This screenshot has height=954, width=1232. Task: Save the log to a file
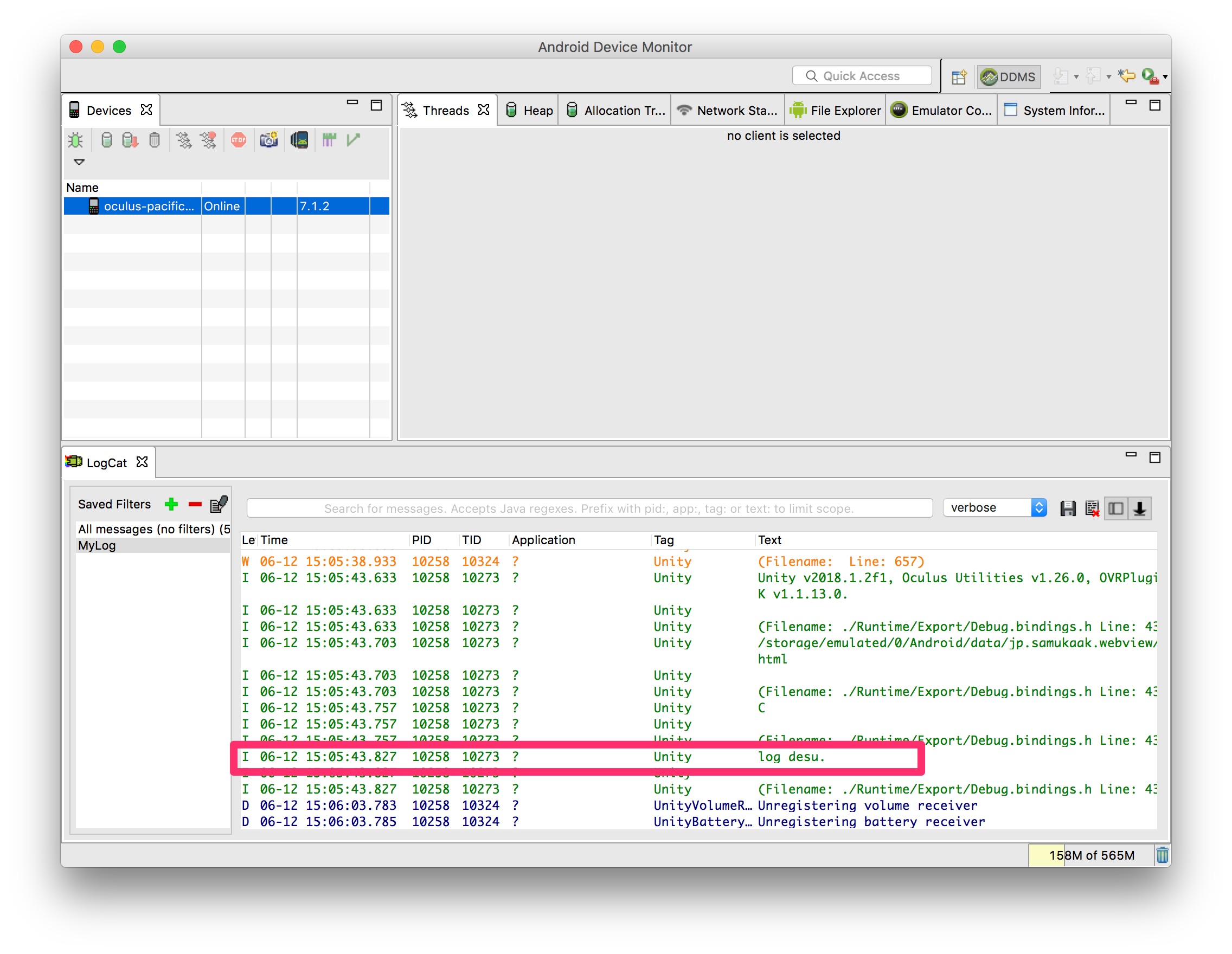point(1067,508)
